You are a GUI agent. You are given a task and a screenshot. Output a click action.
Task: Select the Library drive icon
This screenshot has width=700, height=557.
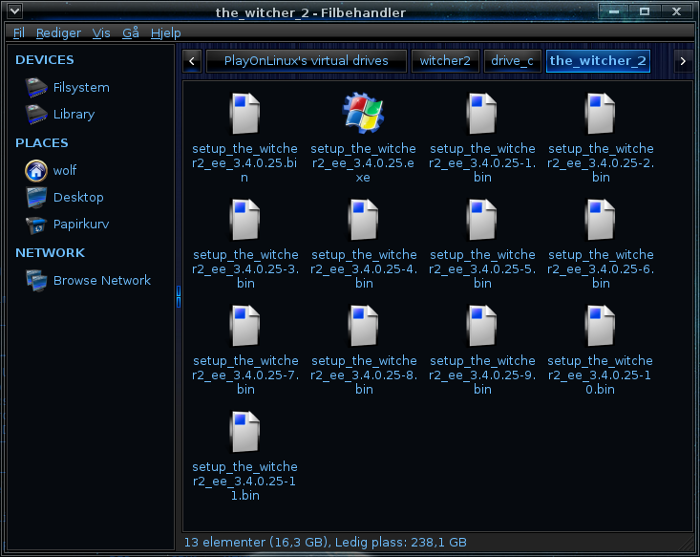click(36, 114)
